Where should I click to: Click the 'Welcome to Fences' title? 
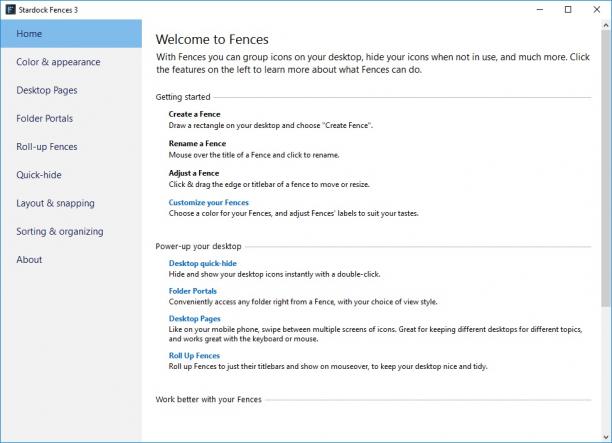(212, 39)
